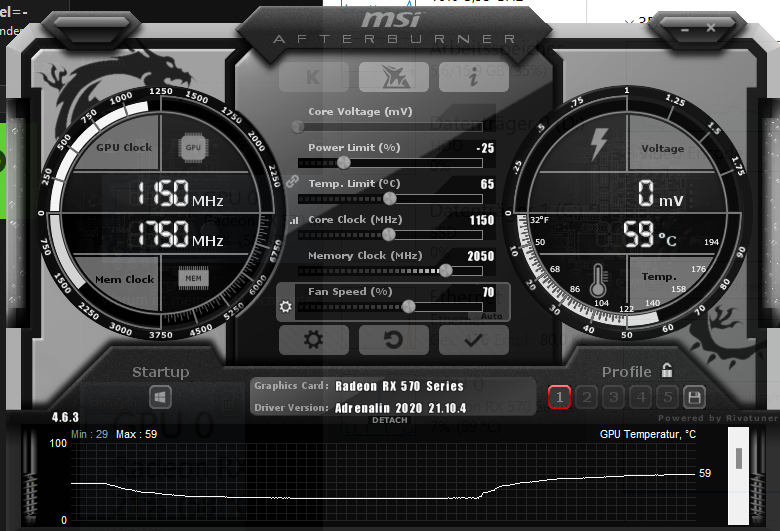Open settings with the gear button
780x531 pixels.
click(x=313, y=340)
